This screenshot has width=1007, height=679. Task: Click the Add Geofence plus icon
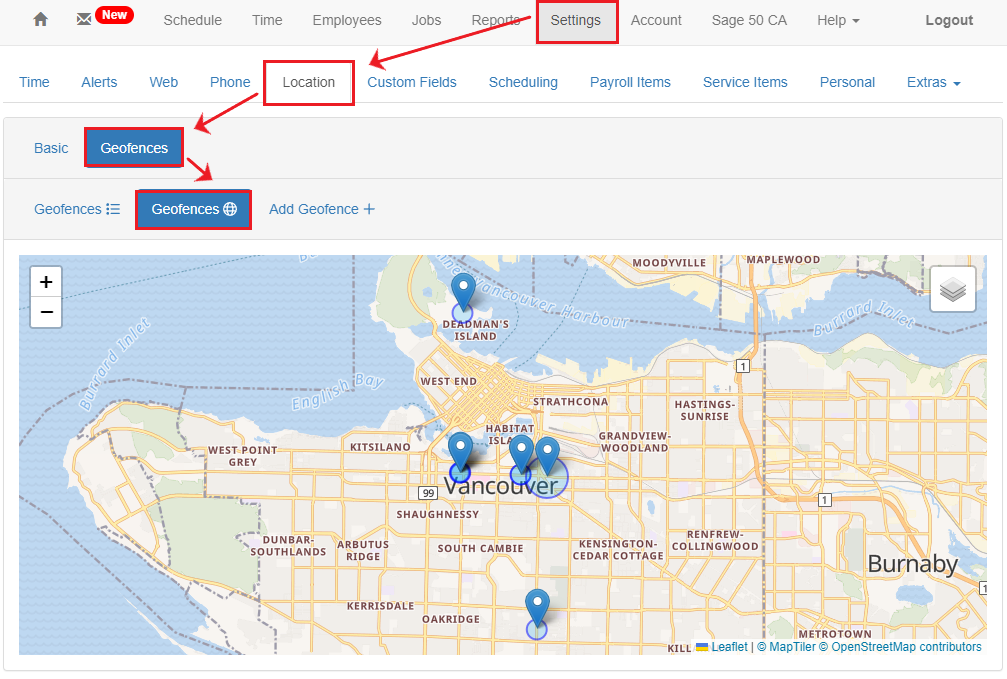[x=368, y=208]
